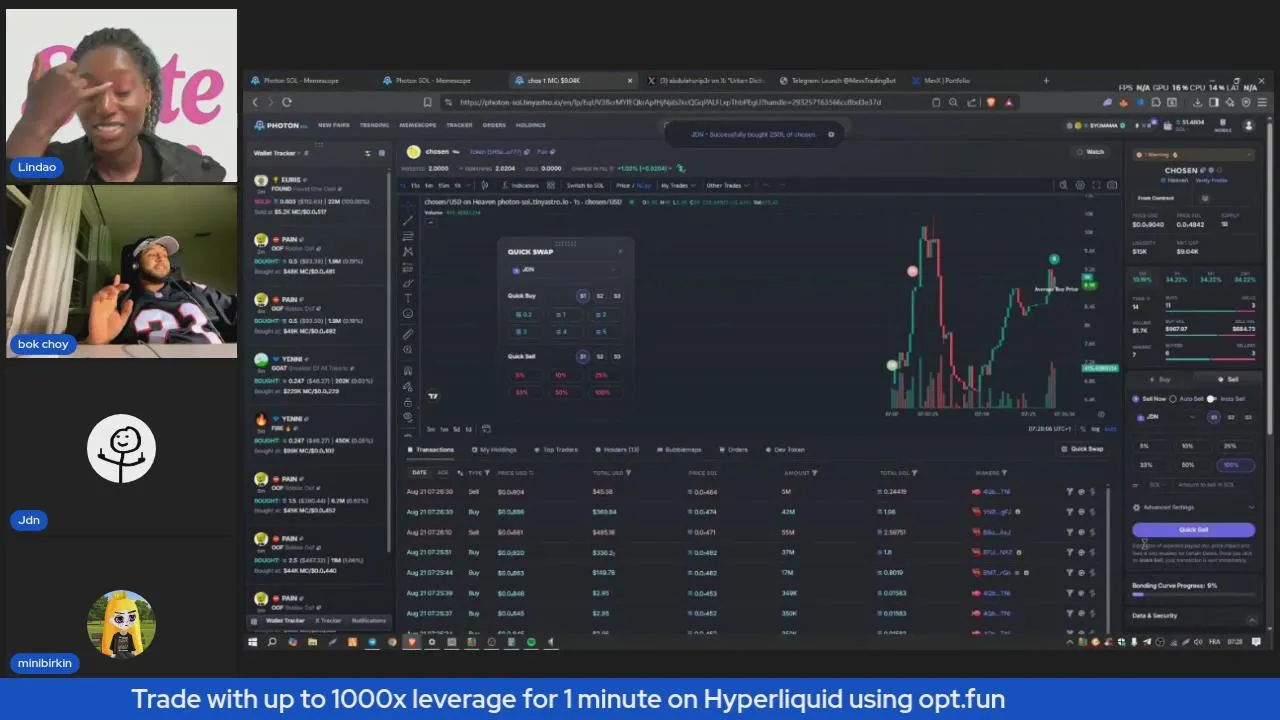Open browser downloads icon
Screen dimensions: 1280x720
(1199, 102)
